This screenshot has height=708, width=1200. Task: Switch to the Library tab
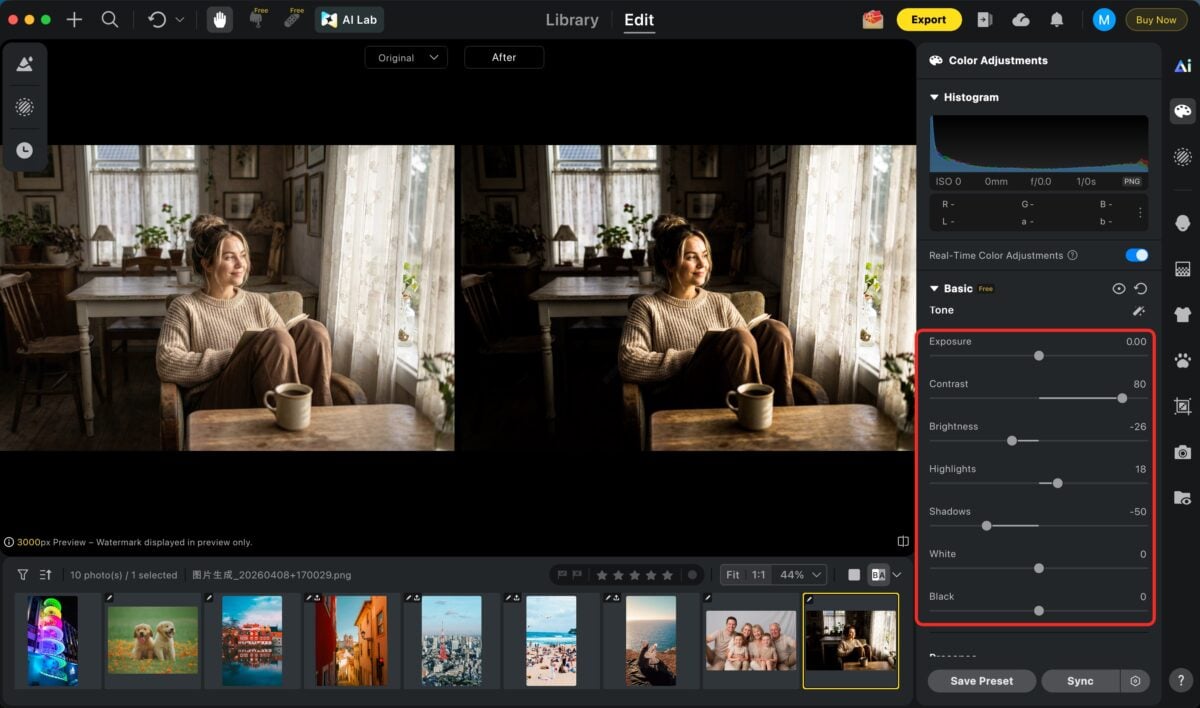click(571, 19)
